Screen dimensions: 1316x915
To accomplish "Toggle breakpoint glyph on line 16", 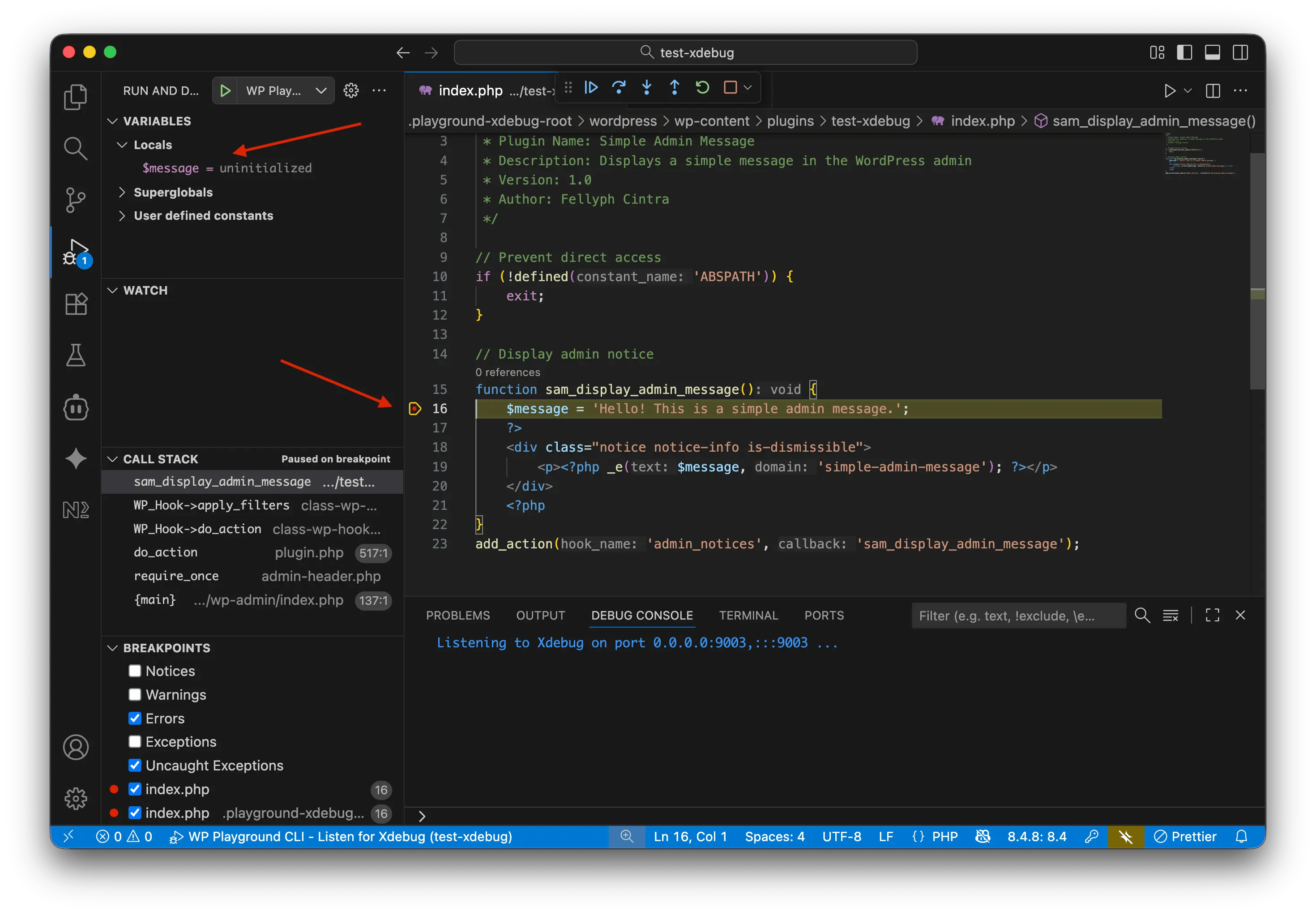I will (415, 409).
